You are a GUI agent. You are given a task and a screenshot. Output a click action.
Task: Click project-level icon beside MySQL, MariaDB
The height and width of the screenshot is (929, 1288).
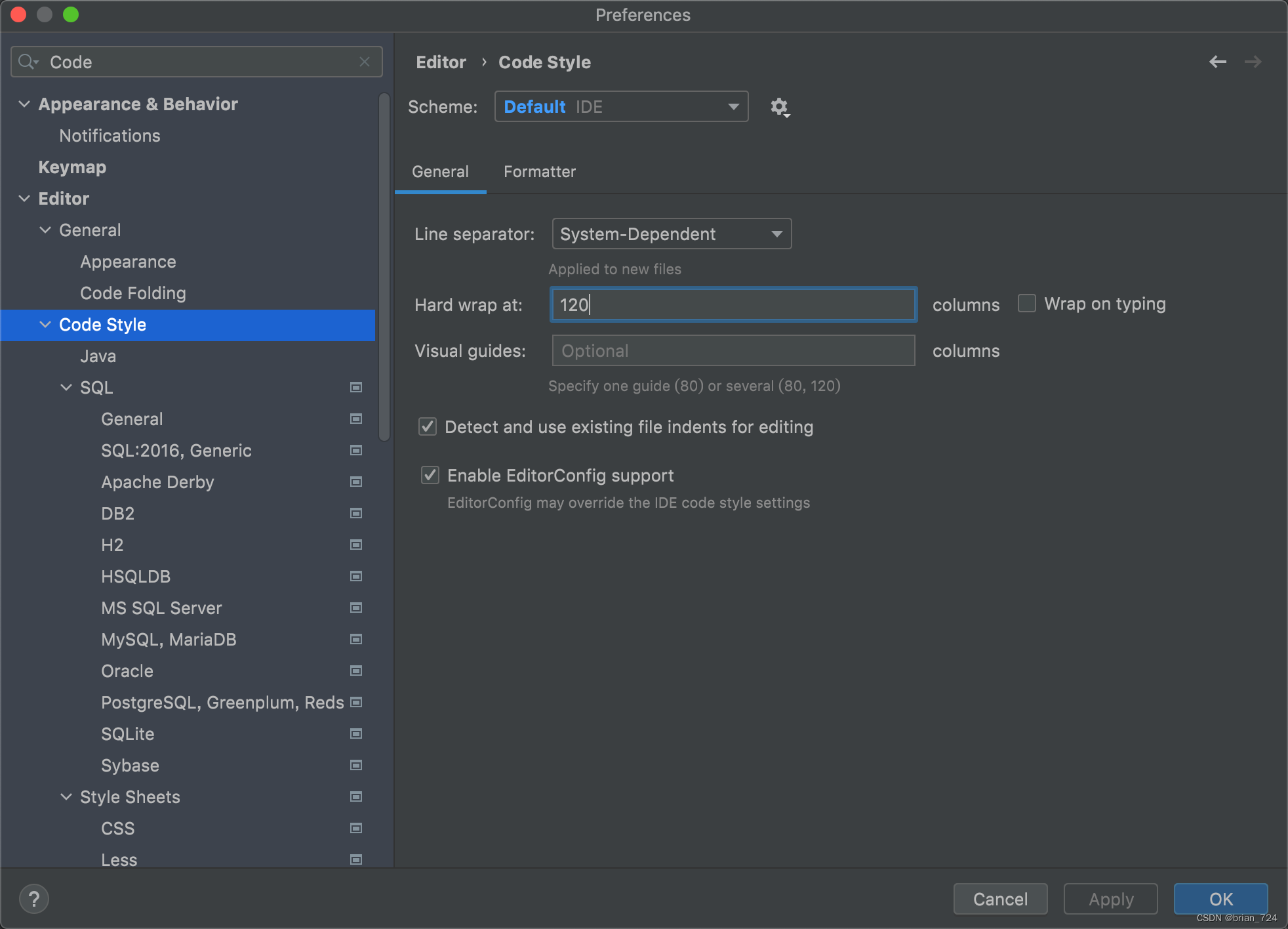click(356, 639)
